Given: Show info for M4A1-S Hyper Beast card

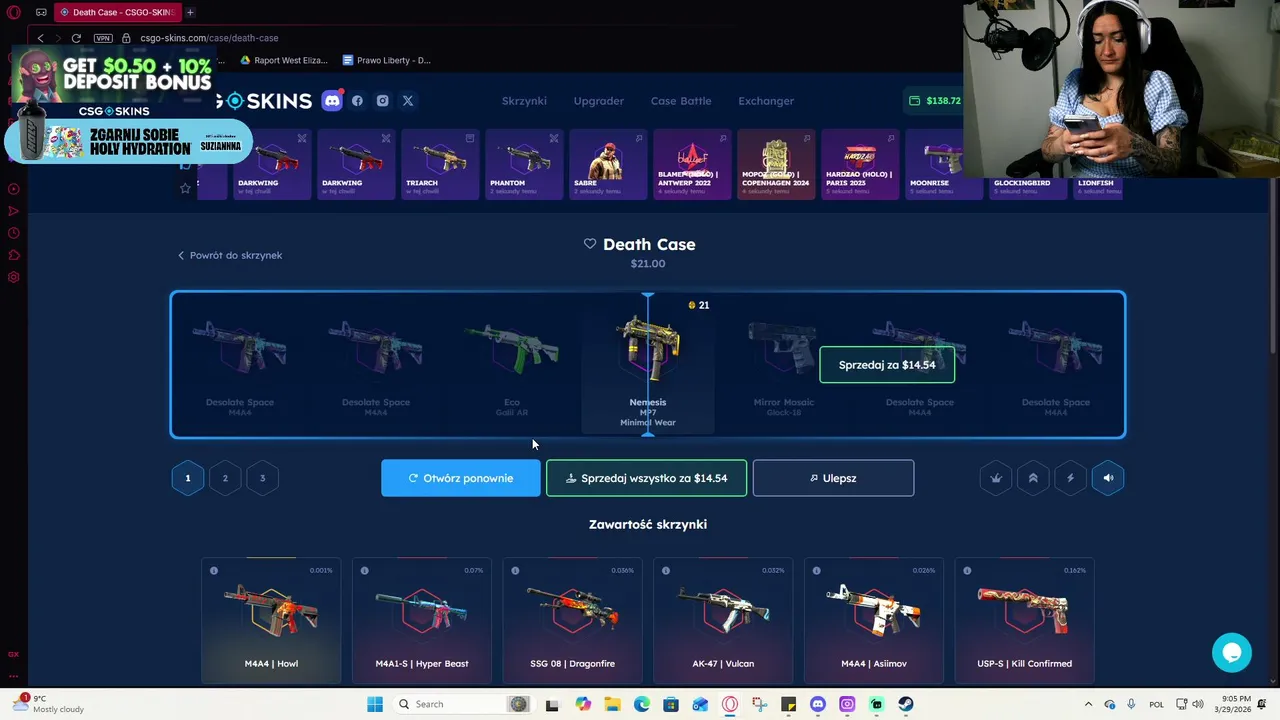Looking at the screenshot, I should tap(364, 570).
